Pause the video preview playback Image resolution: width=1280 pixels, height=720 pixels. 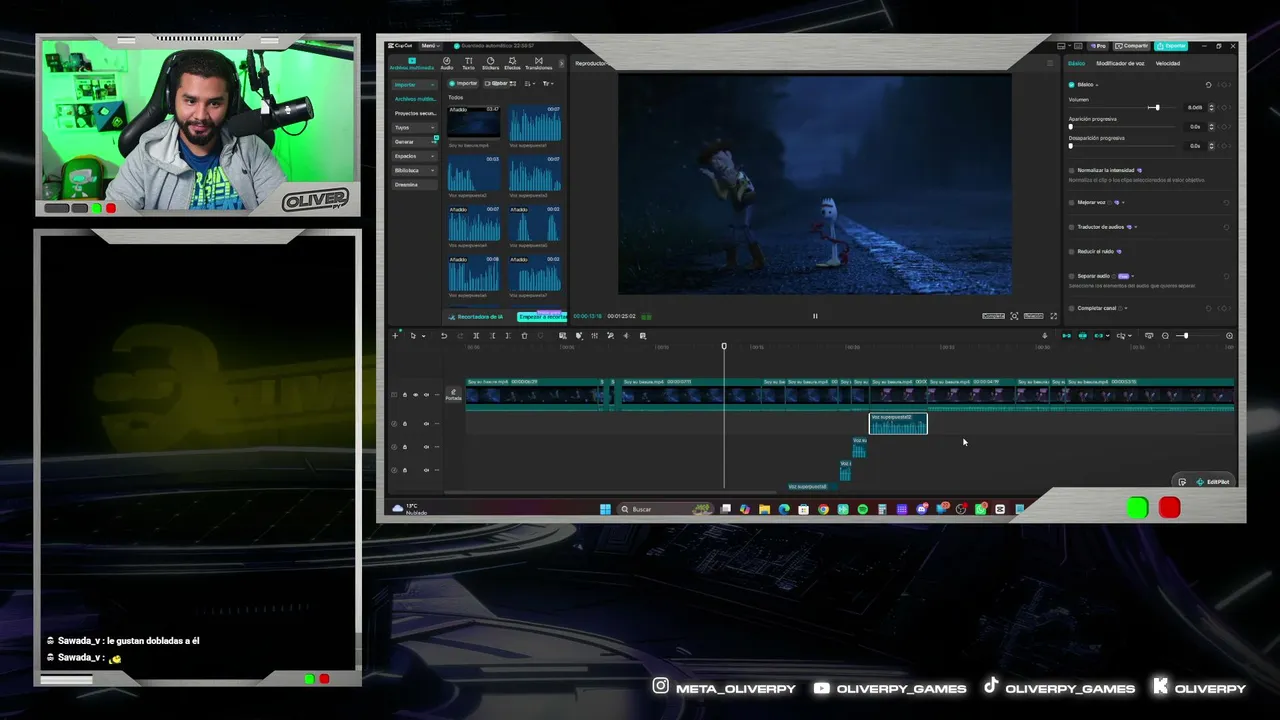pyautogui.click(x=815, y=316)
